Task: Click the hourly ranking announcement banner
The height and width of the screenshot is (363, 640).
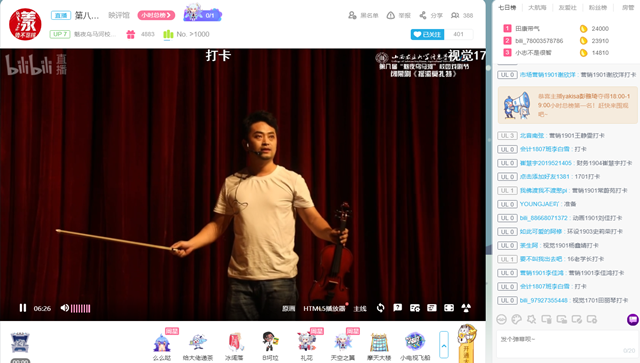Action: 568,105
